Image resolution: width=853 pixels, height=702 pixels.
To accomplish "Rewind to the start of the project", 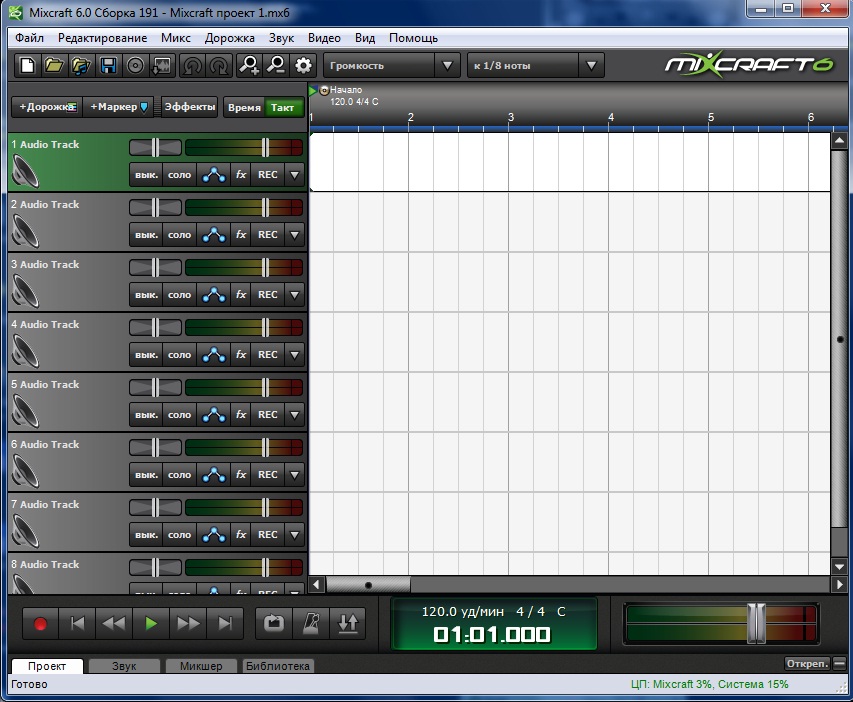I will [77, 624].
